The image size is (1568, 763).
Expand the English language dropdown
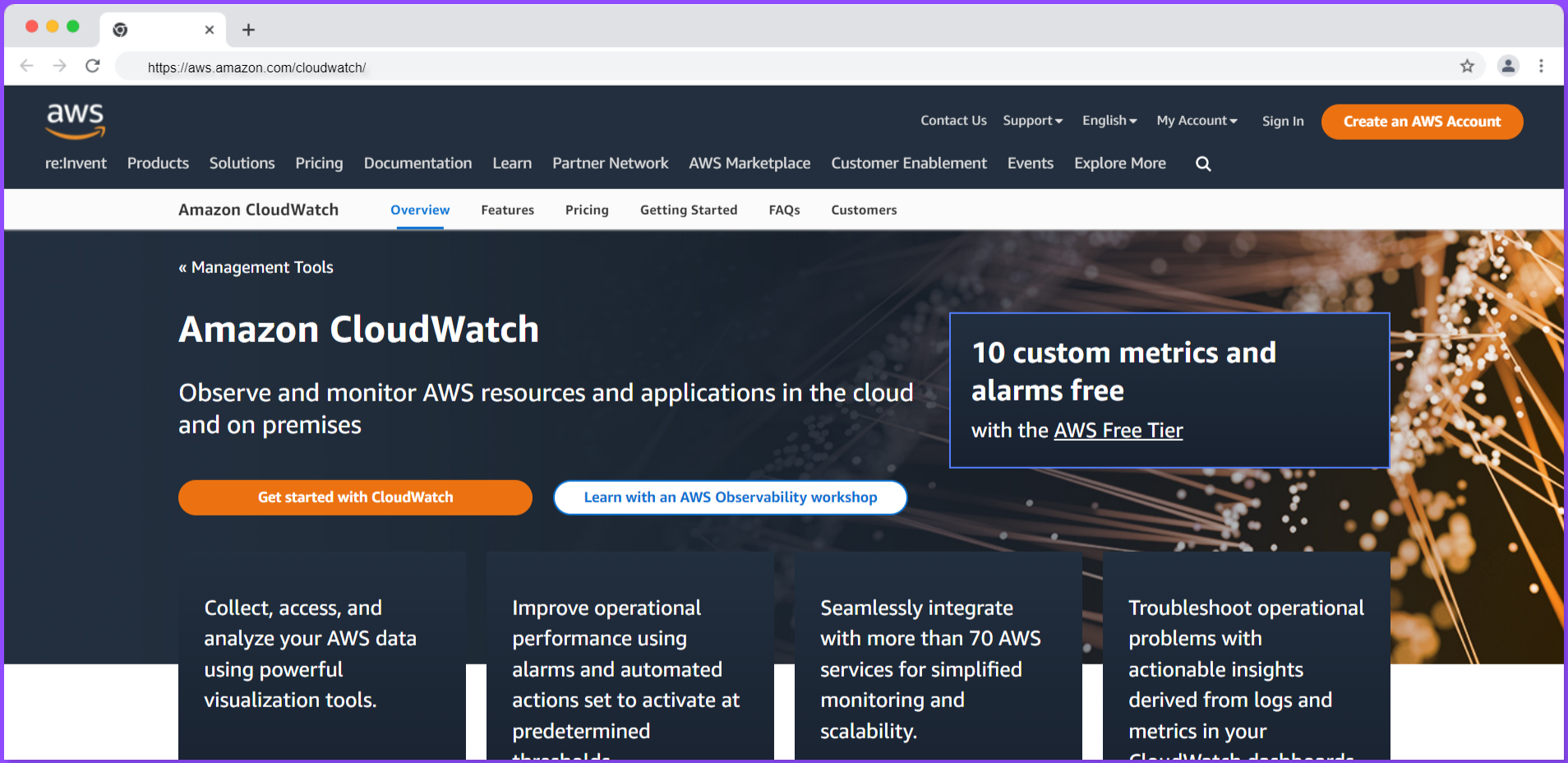(x=1109, y=121)
